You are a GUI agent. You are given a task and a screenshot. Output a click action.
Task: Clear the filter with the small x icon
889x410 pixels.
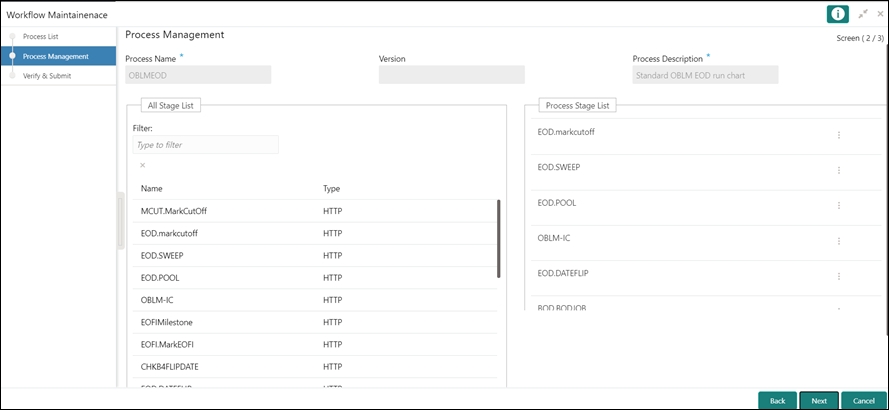click(142, 165)
